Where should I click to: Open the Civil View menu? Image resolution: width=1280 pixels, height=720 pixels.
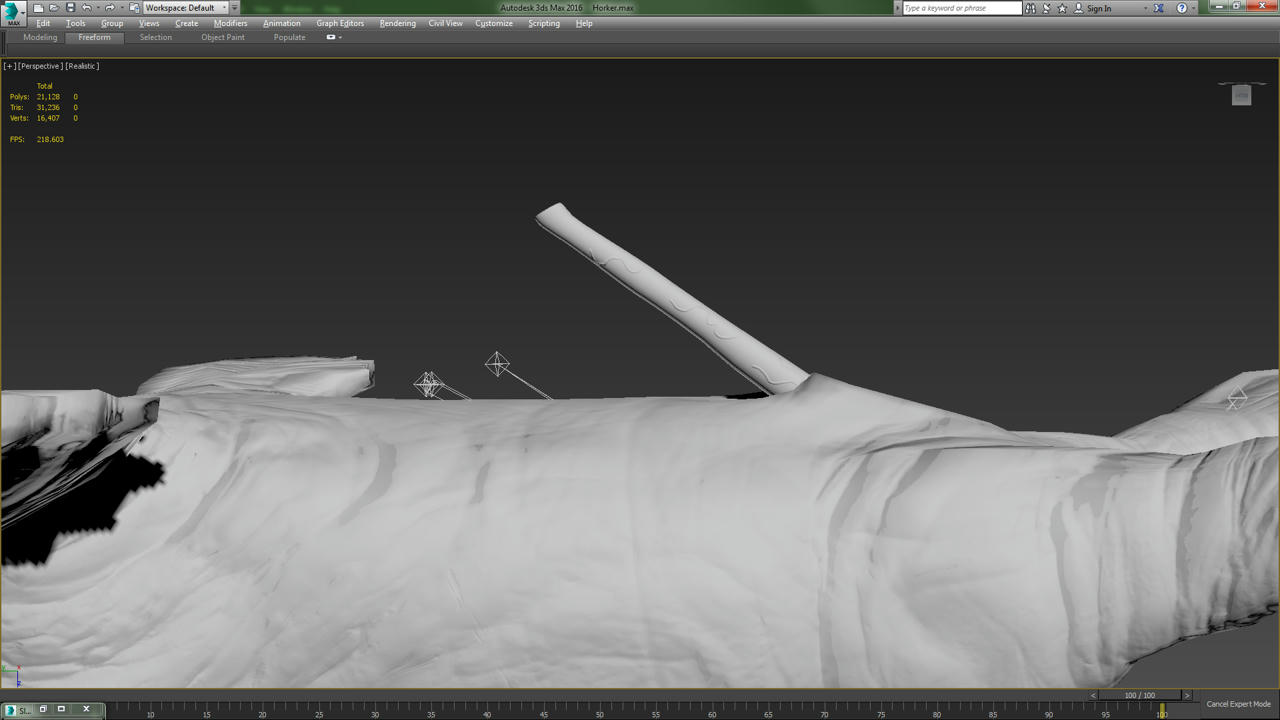tap(446, 23)
